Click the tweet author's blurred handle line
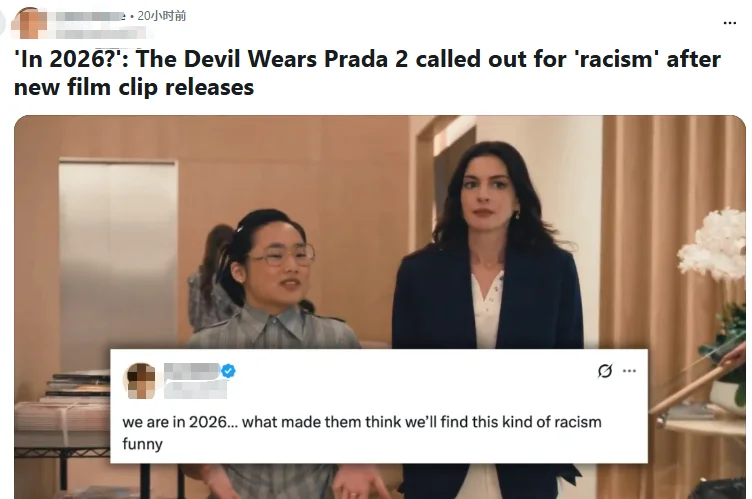752x499 pixels. coord(195,390)
